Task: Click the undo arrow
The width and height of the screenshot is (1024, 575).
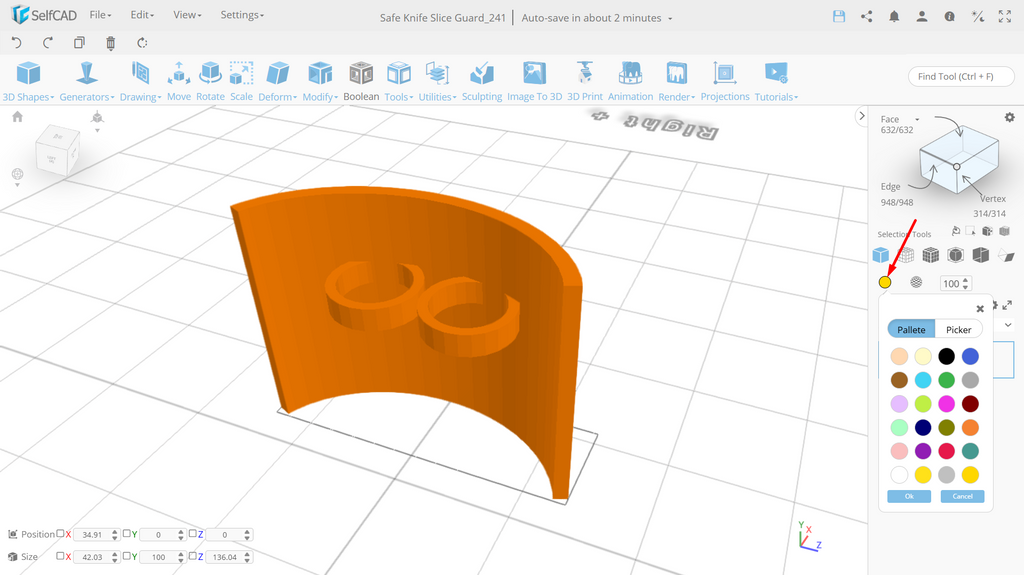Action: [x=17, y=42]
